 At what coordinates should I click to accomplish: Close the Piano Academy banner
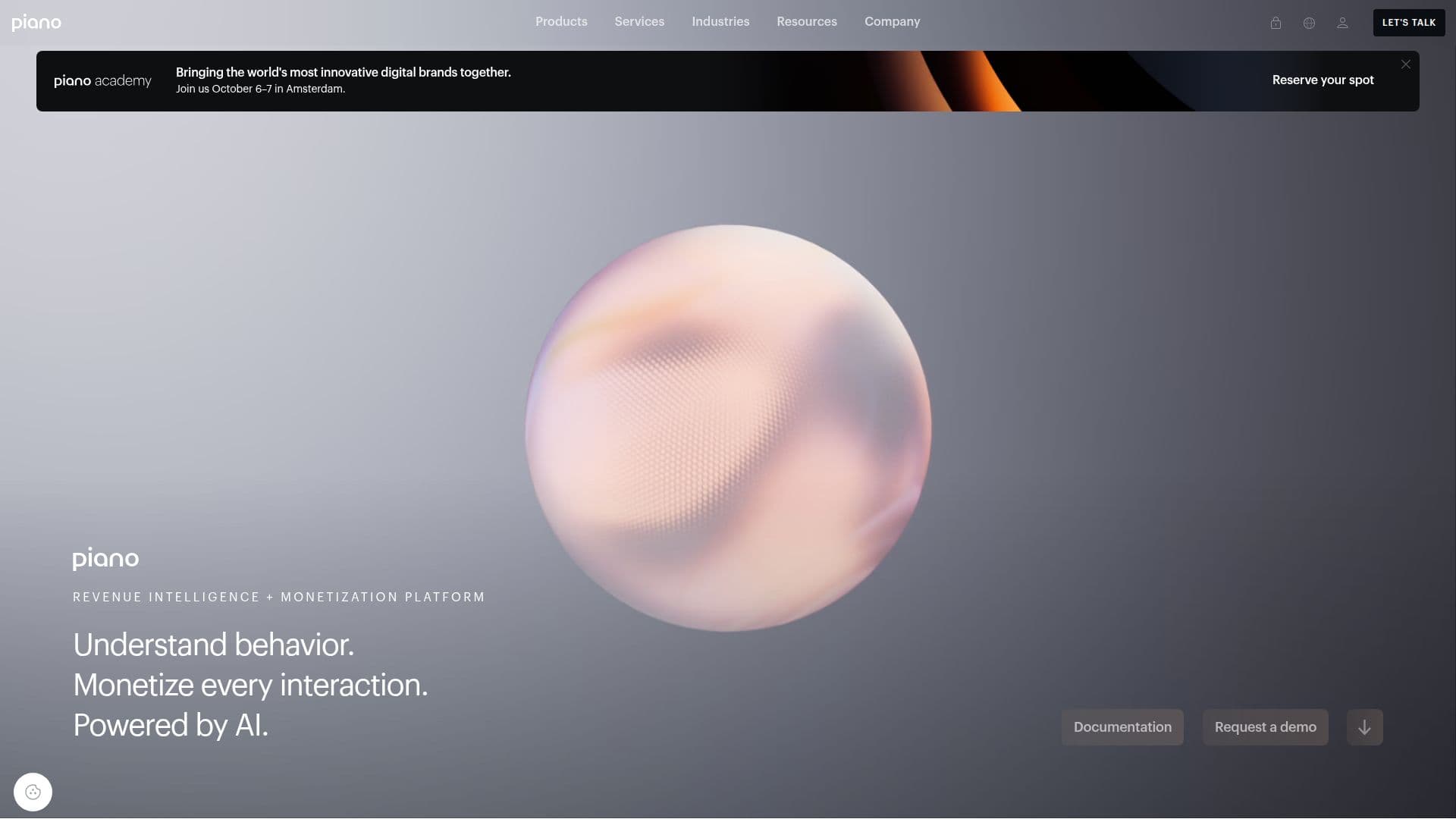(1406, 64)
